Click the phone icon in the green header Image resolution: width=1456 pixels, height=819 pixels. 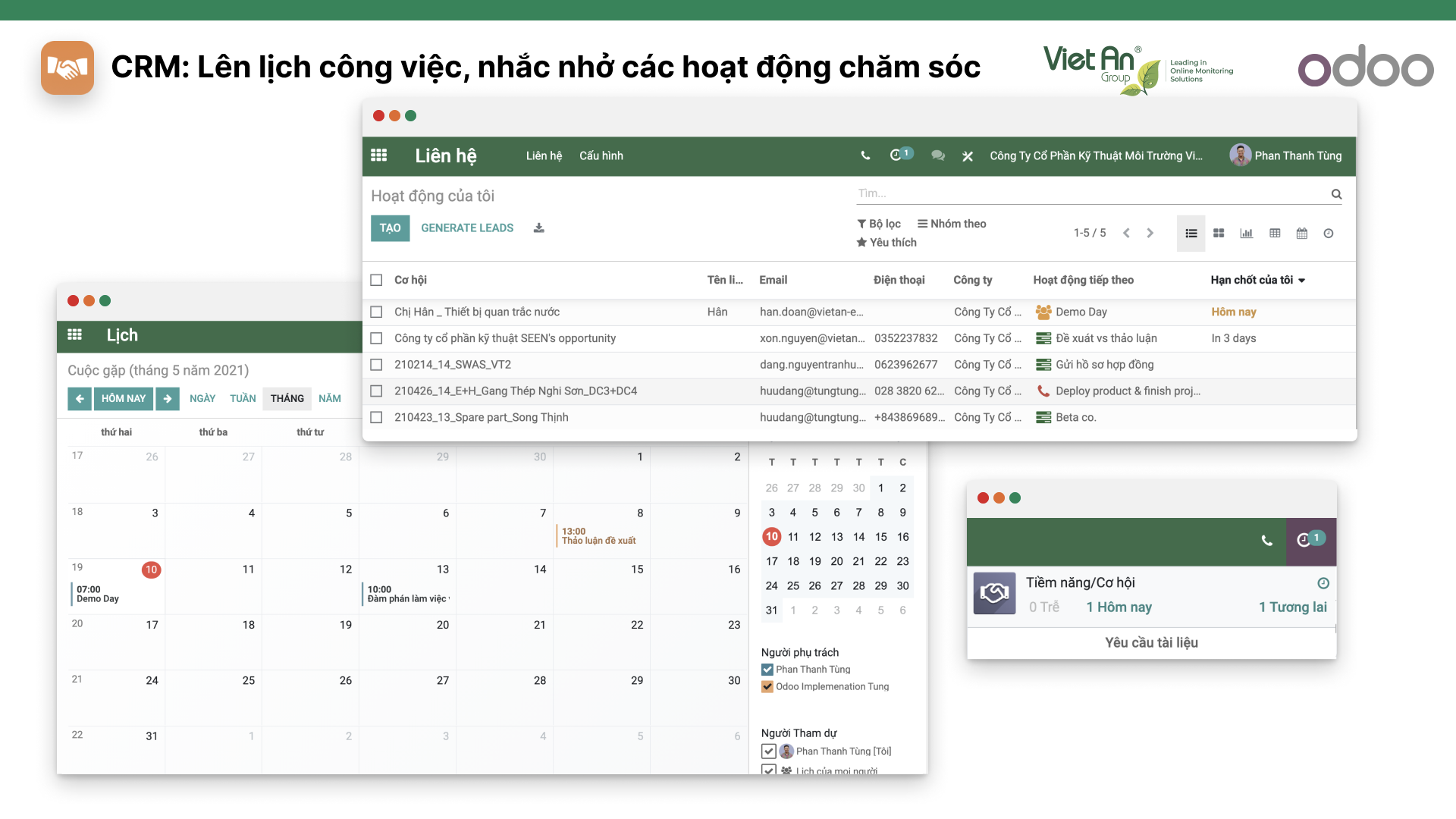[865, 155]
